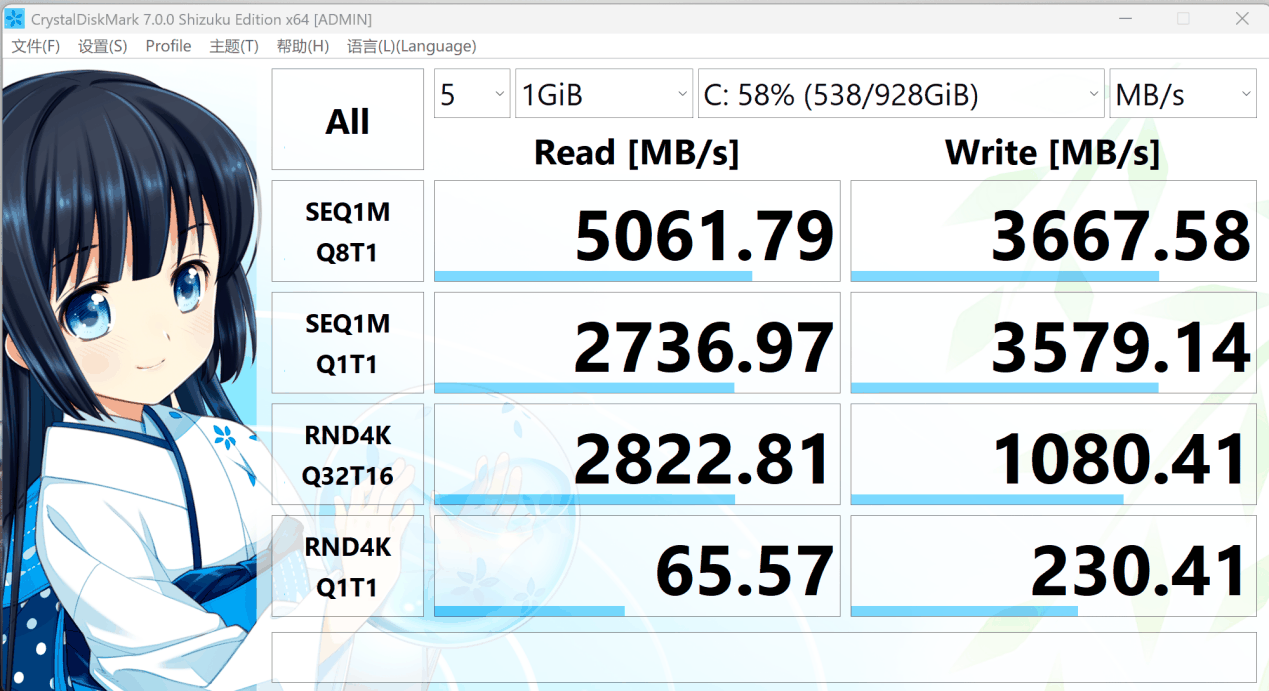Run the RND4K Q32T16 benchmark
The image size is (1269, 691).
347,455
